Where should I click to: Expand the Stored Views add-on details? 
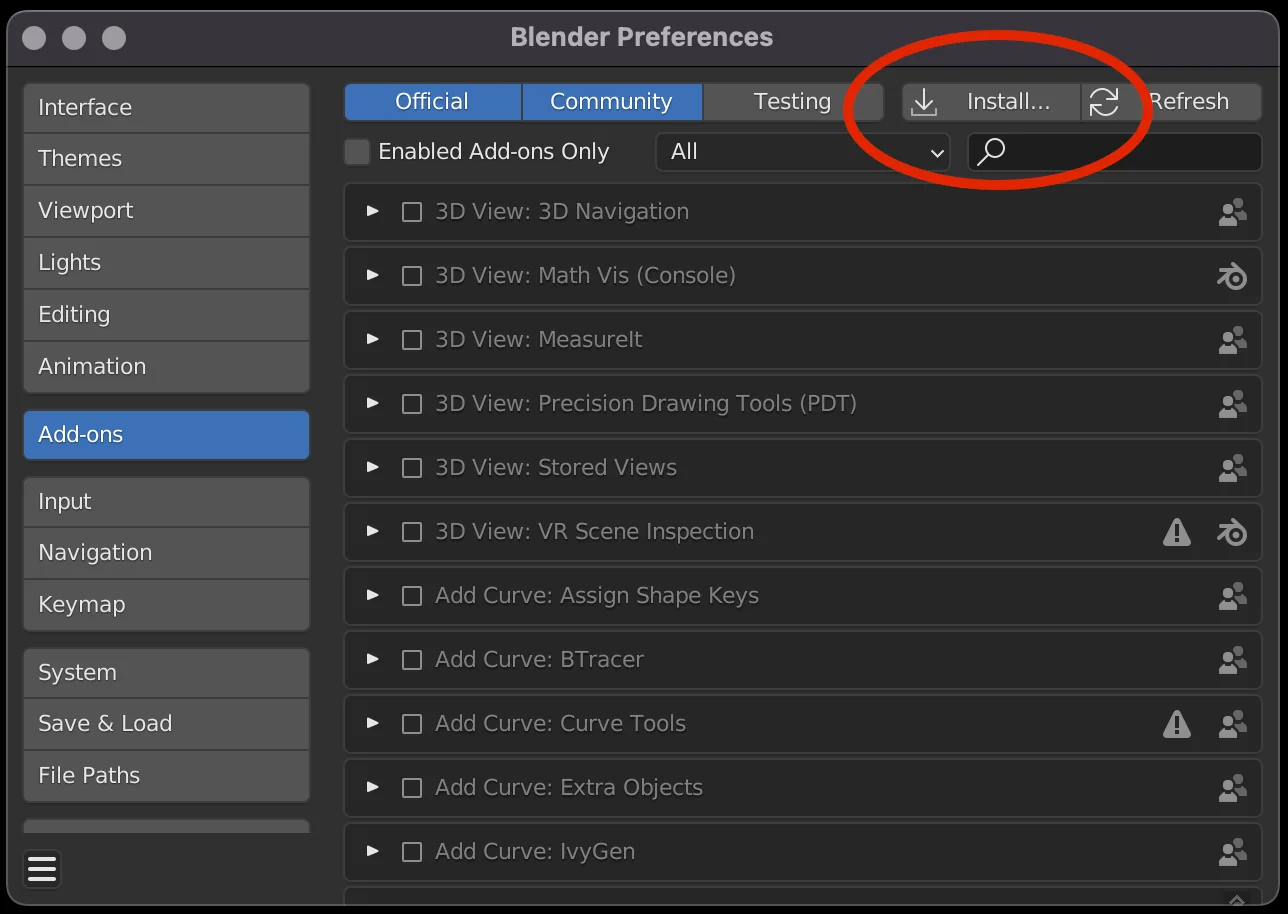[373, 467]
